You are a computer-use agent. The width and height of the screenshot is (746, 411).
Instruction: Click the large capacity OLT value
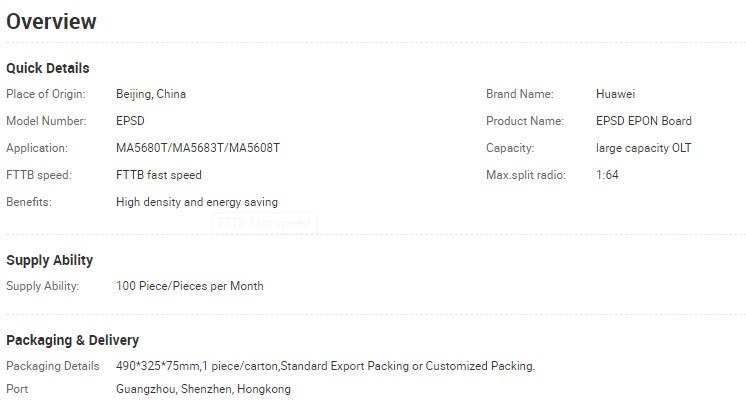pos(643,148)
